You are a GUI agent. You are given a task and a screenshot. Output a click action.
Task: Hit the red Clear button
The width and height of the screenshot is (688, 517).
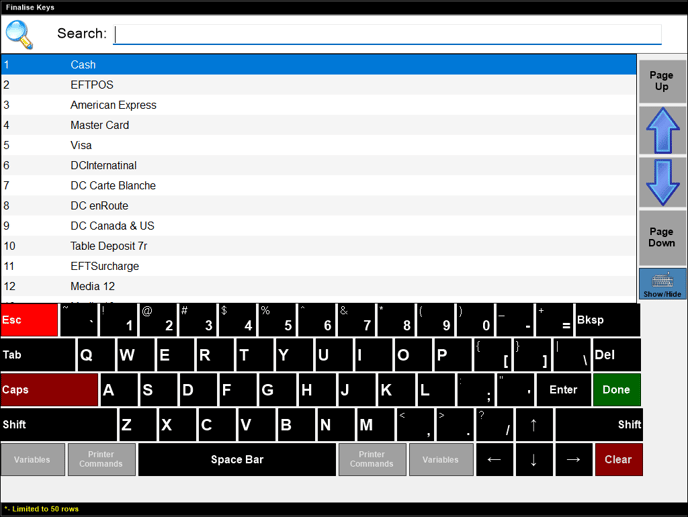[x=618, y=460]
